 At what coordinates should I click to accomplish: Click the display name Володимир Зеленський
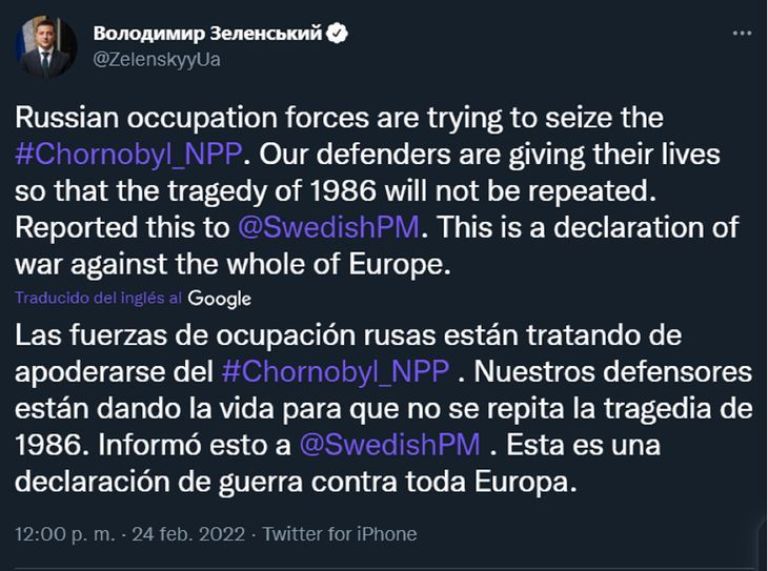pos(208,33)
